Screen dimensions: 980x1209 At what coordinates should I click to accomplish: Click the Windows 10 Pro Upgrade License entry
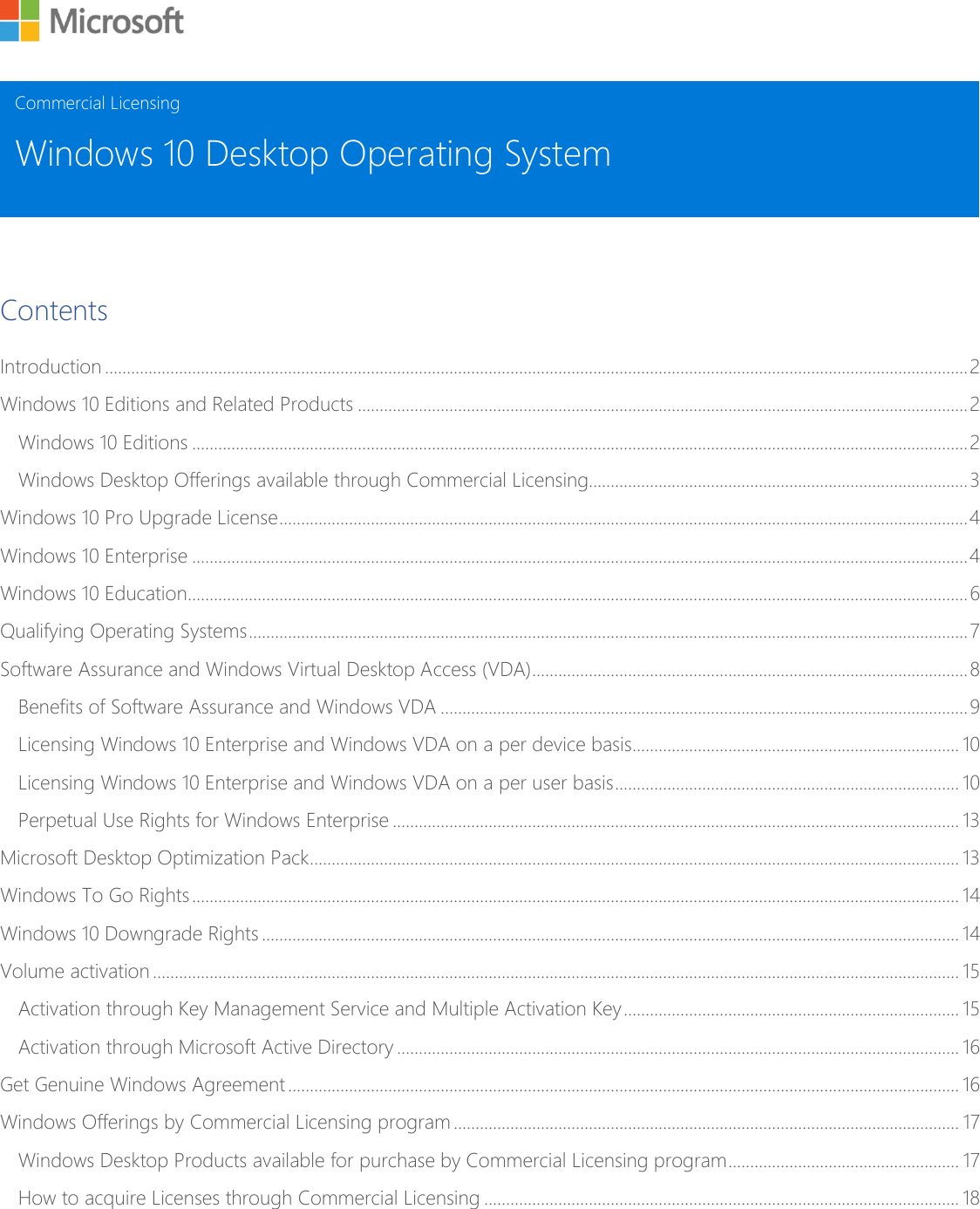(x=140, y=517)
